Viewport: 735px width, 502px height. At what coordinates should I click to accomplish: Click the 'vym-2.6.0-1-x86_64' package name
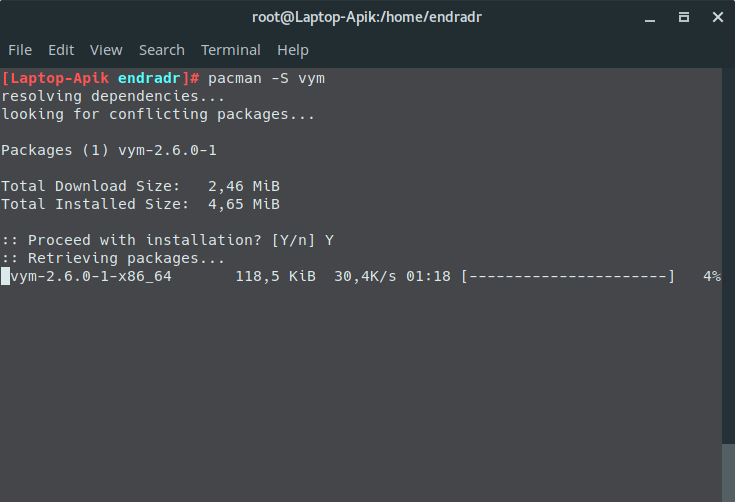(x=91, y=276)
